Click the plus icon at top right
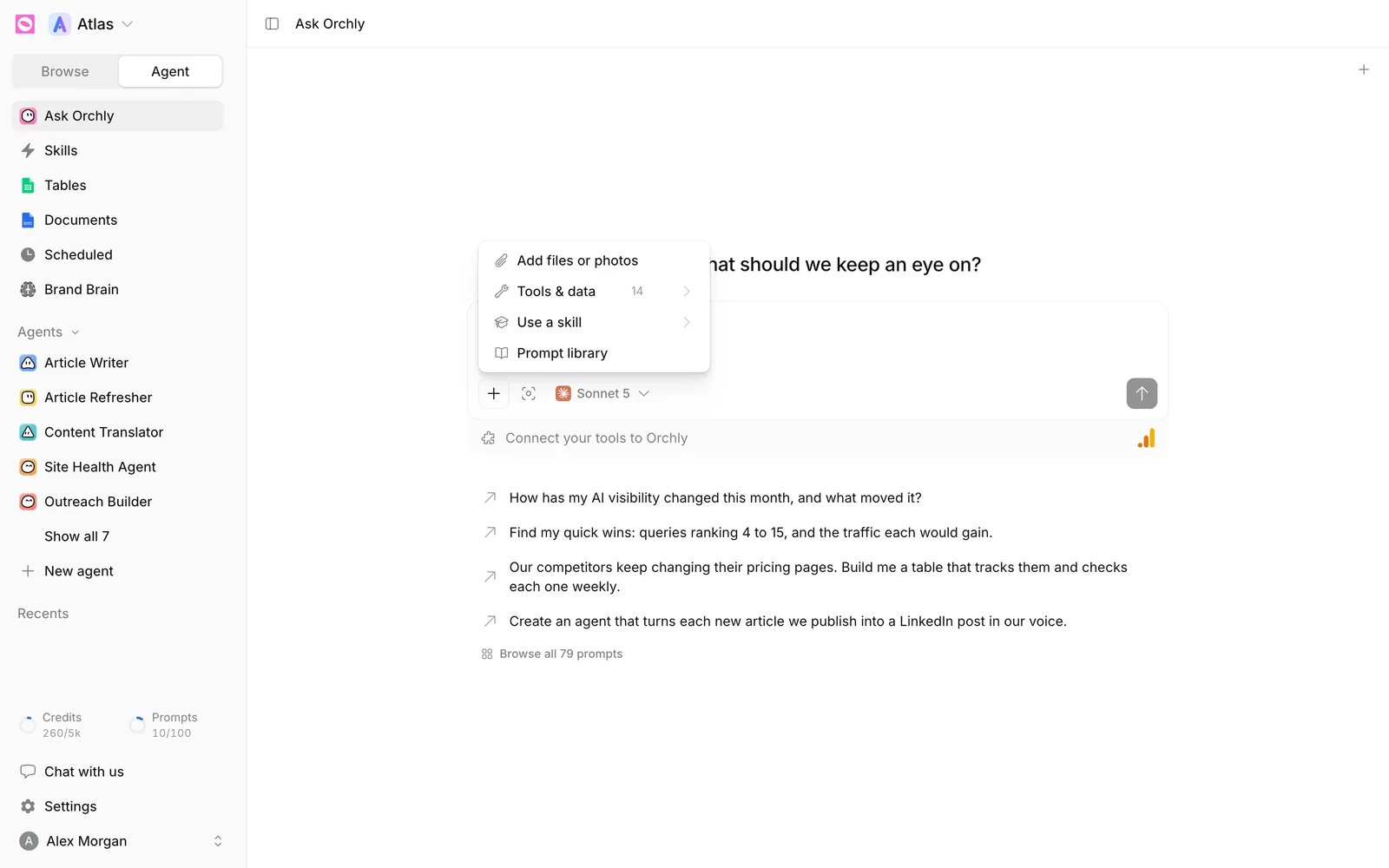This screenshot has width=1389, height=868. (1364, 69)
